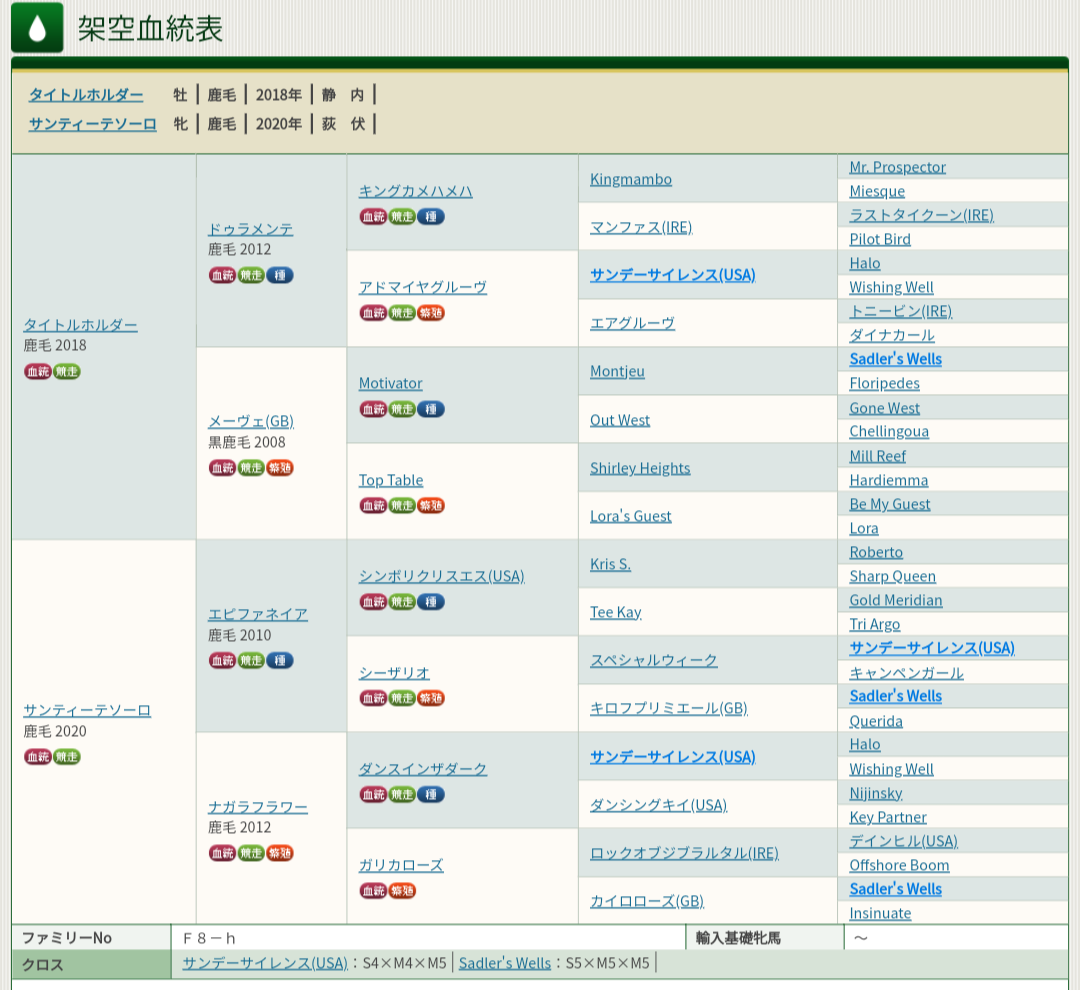Click the 繁殖 badge under Top Table

pos(430,506)
